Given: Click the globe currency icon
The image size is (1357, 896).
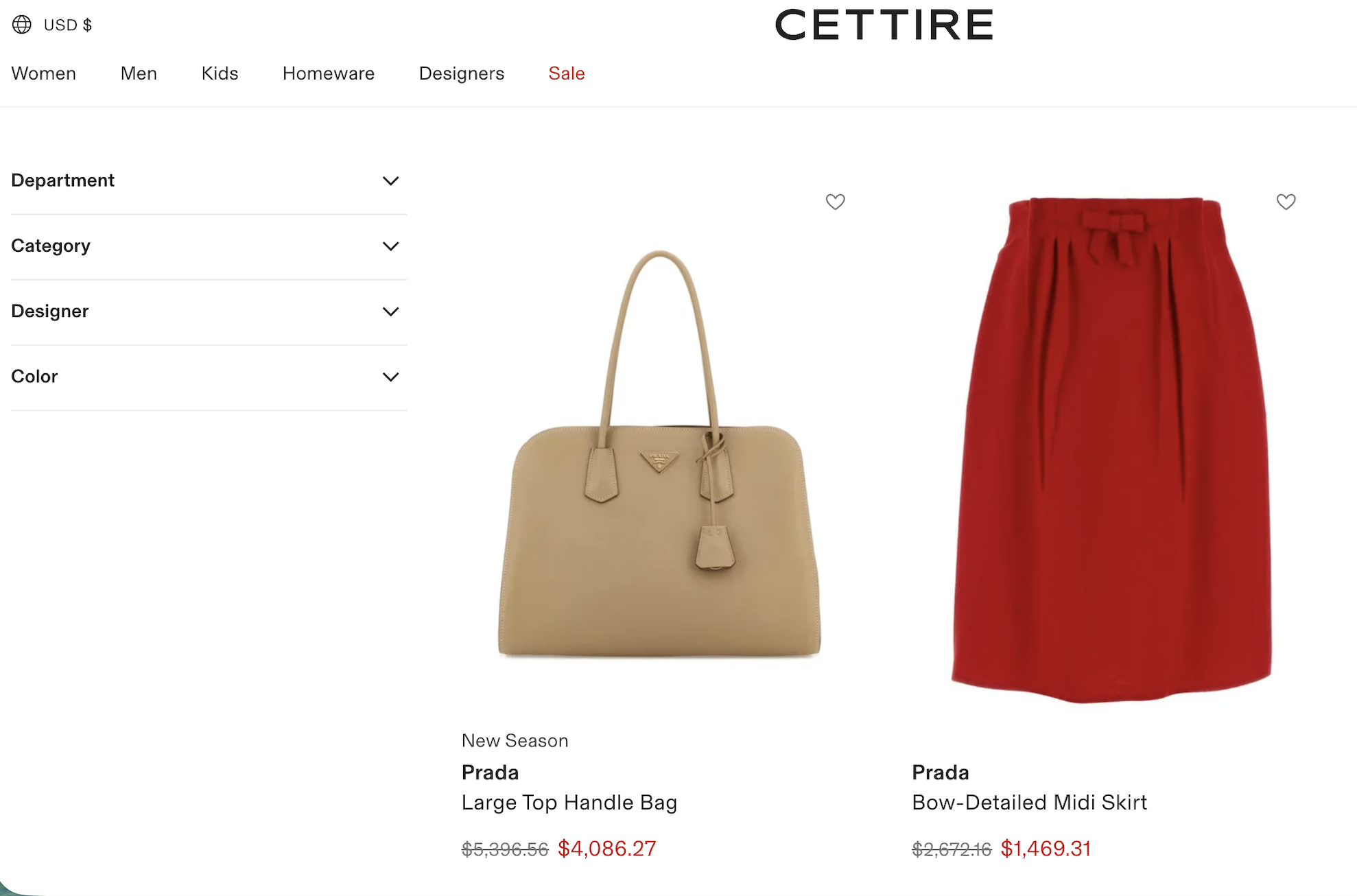Looking at the screenshot, I should click(22, 25).
